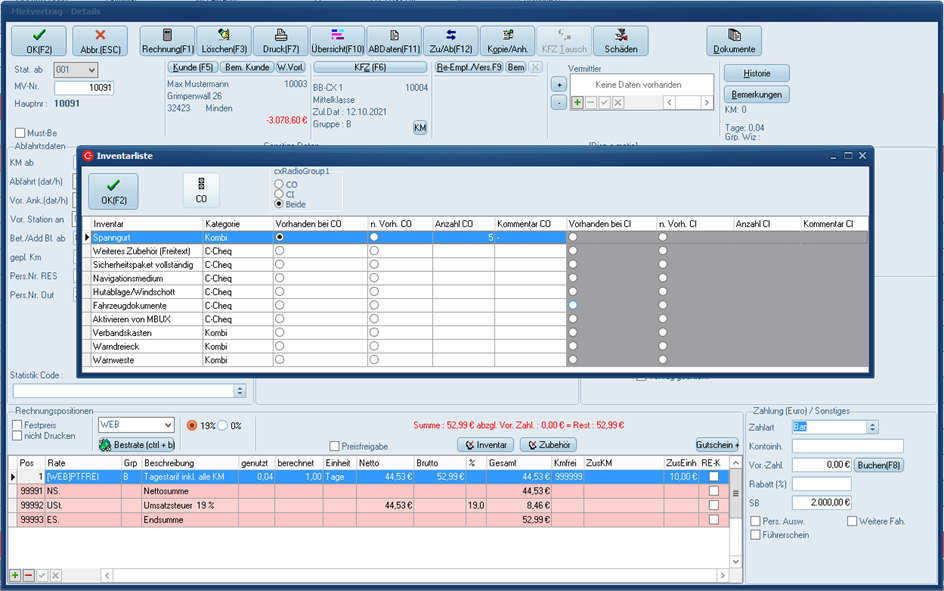
Task: Select the CI radio option
Action: (x=279, y=194)
